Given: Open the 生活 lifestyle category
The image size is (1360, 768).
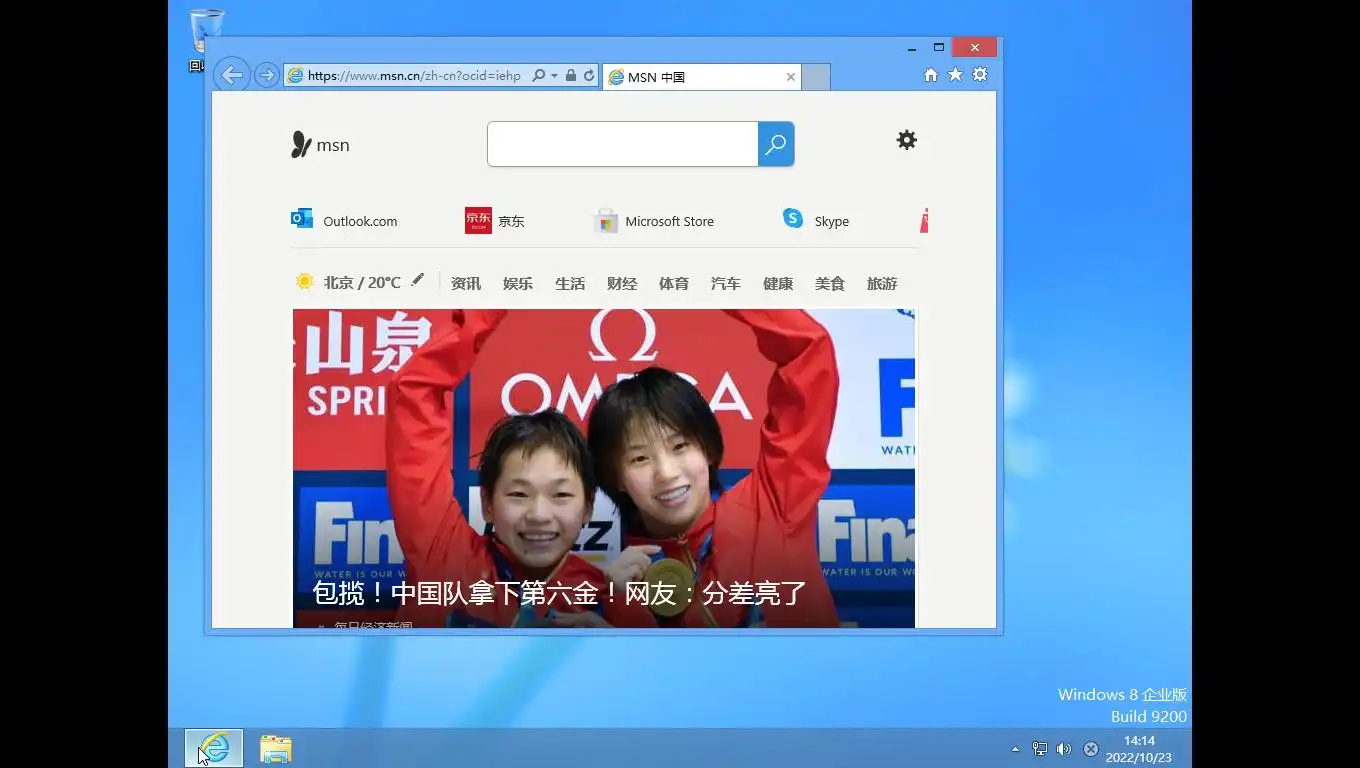Looking at the screenshot, I should (570, 284).
